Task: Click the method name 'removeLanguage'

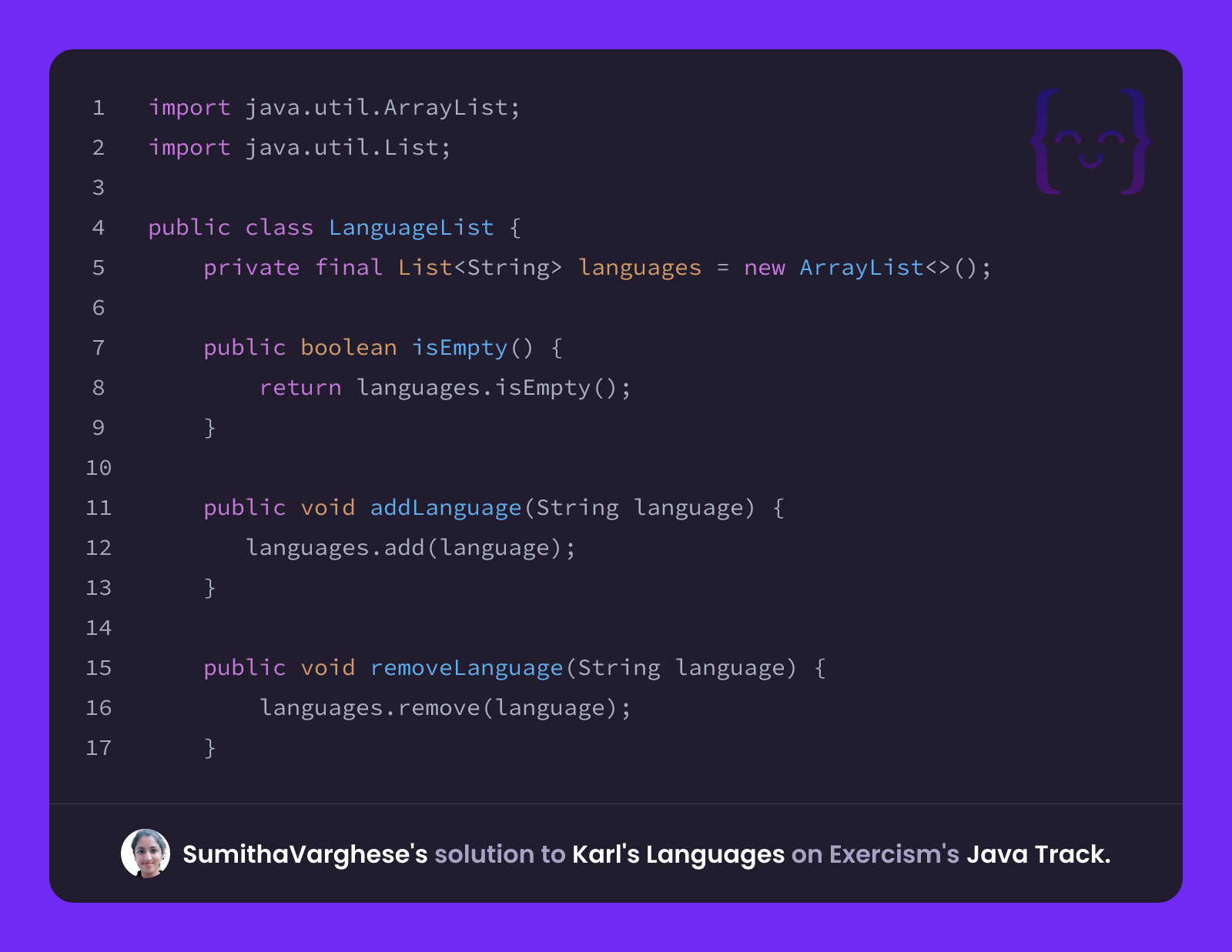Action: [x=467, y=668]
